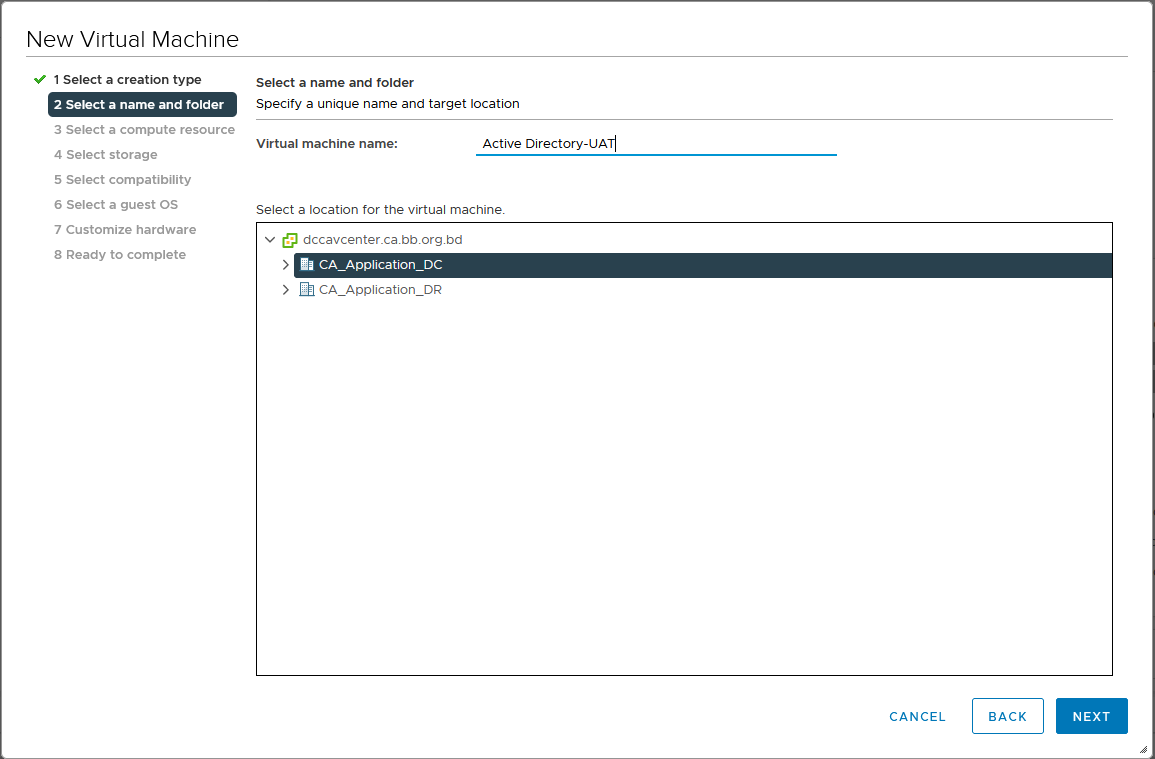
Task: Focus the Virtual machine name field
Action: 656,144
